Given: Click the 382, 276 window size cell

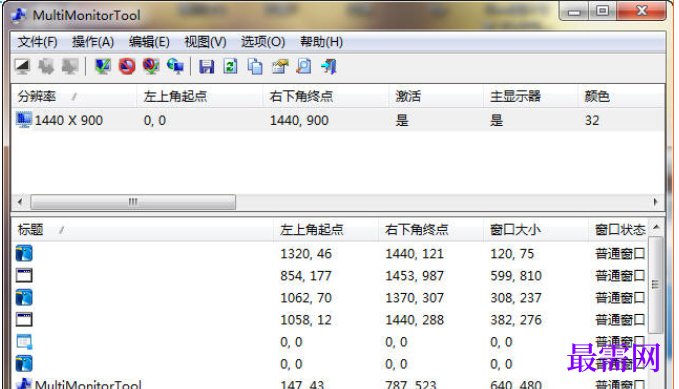Looking at the screenshot, I should (x=516, y=320).
